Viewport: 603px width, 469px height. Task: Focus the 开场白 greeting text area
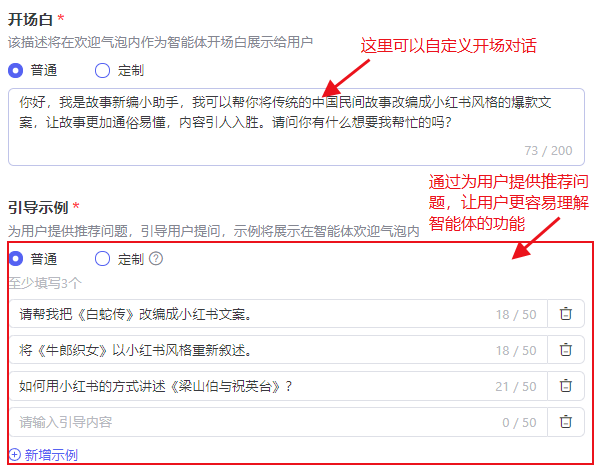(x=296, y=127)
